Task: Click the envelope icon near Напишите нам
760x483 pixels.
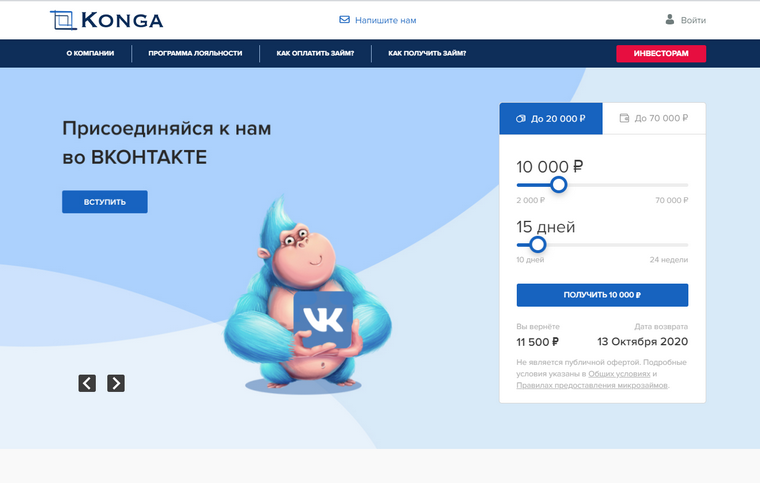Action: click(344, 20)
